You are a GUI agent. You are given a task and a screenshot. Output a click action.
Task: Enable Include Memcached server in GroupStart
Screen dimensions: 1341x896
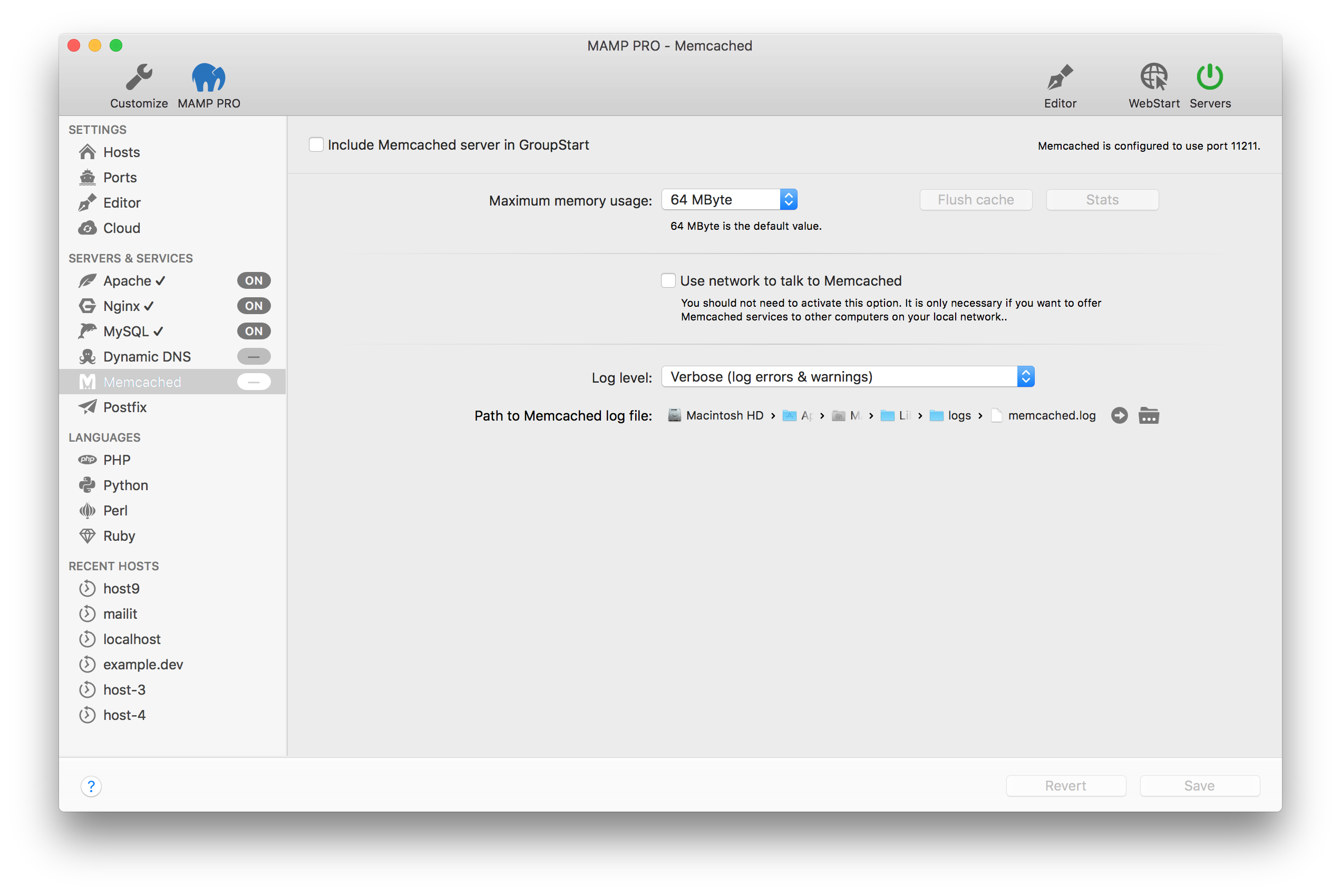(x=316, y=144)
